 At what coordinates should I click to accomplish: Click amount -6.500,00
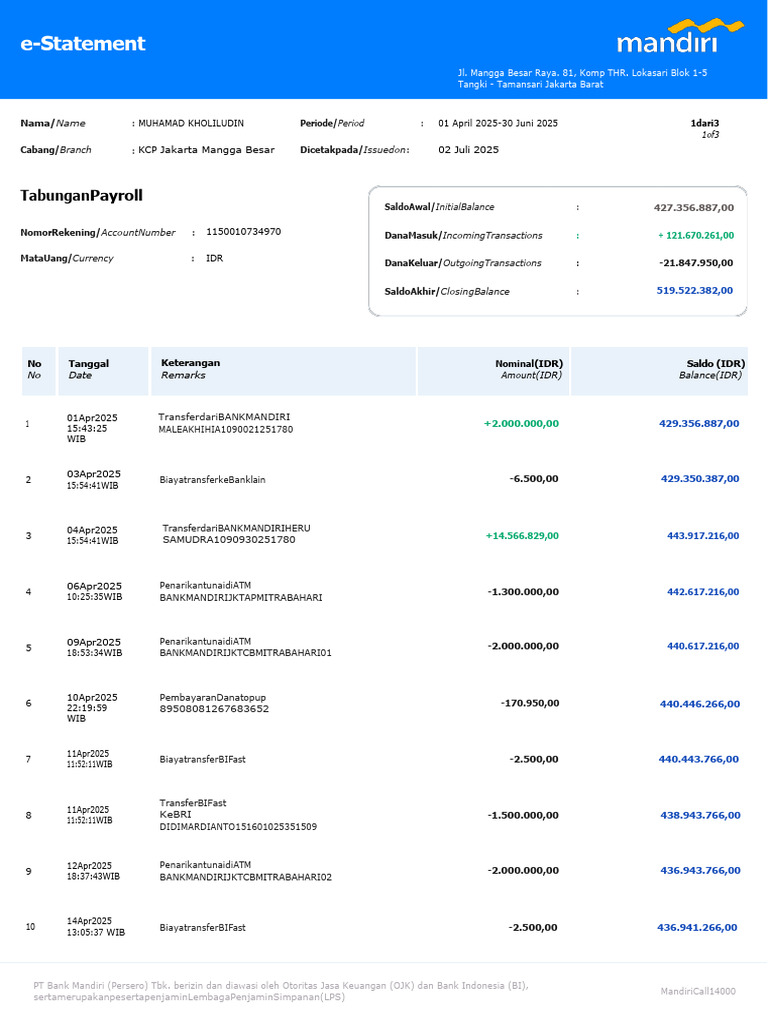click(534, 479)
